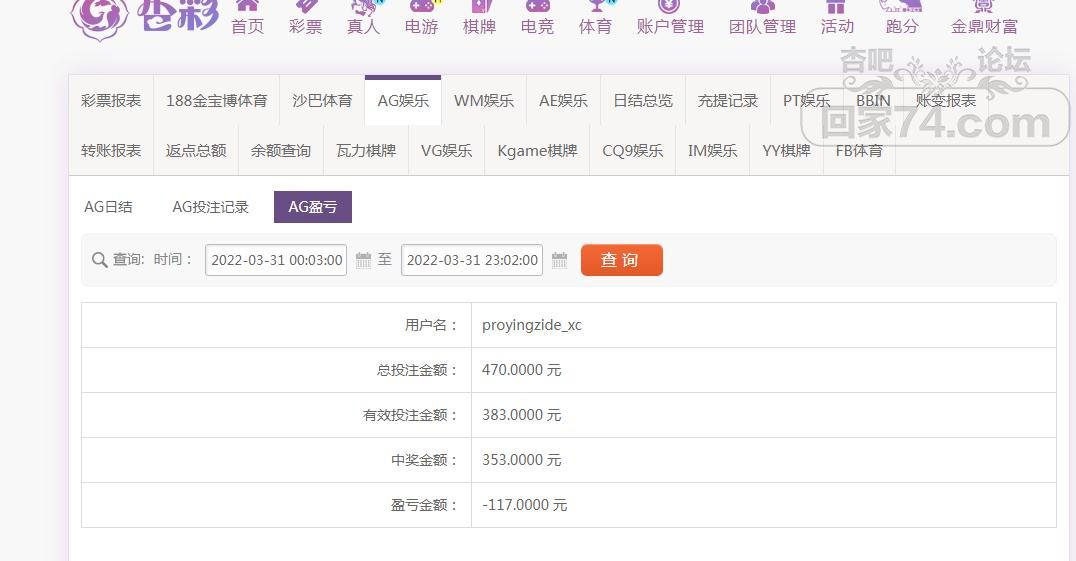Select the 余额查询 tab
Screen dimensions: 1076x561
pos(280,151)
